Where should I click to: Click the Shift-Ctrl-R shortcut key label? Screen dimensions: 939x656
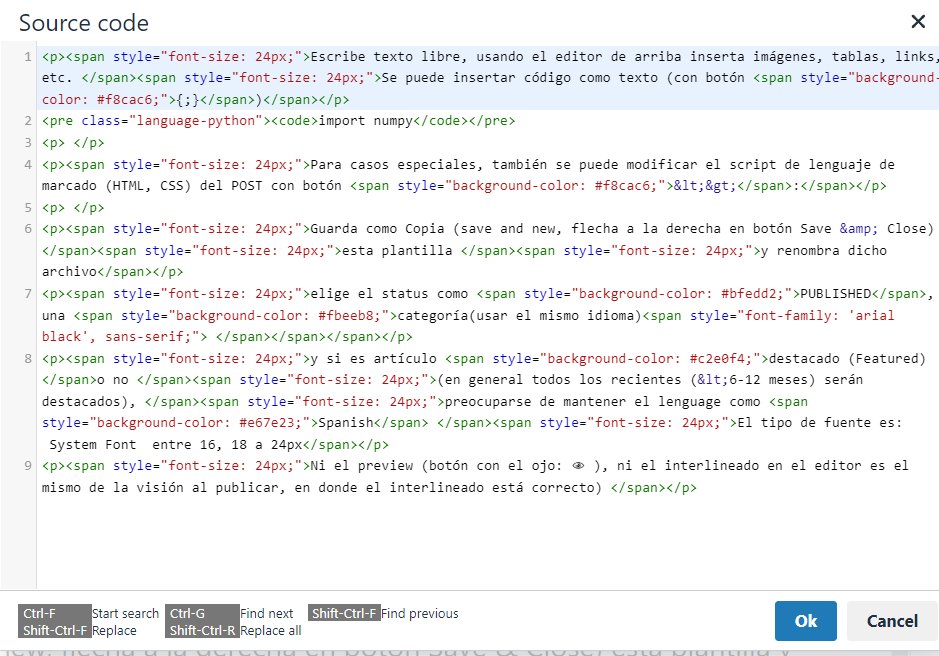(x=202, y=630)
